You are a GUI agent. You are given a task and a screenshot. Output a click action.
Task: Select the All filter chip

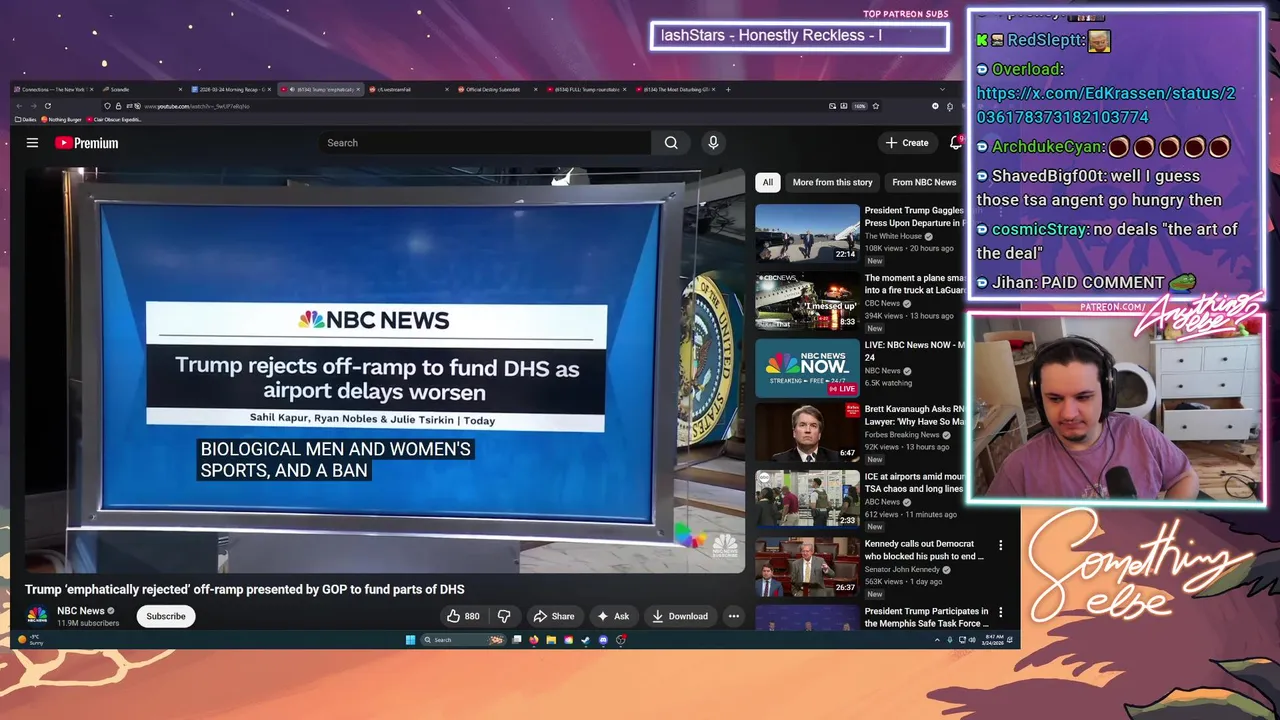click(x=767, y=182)
